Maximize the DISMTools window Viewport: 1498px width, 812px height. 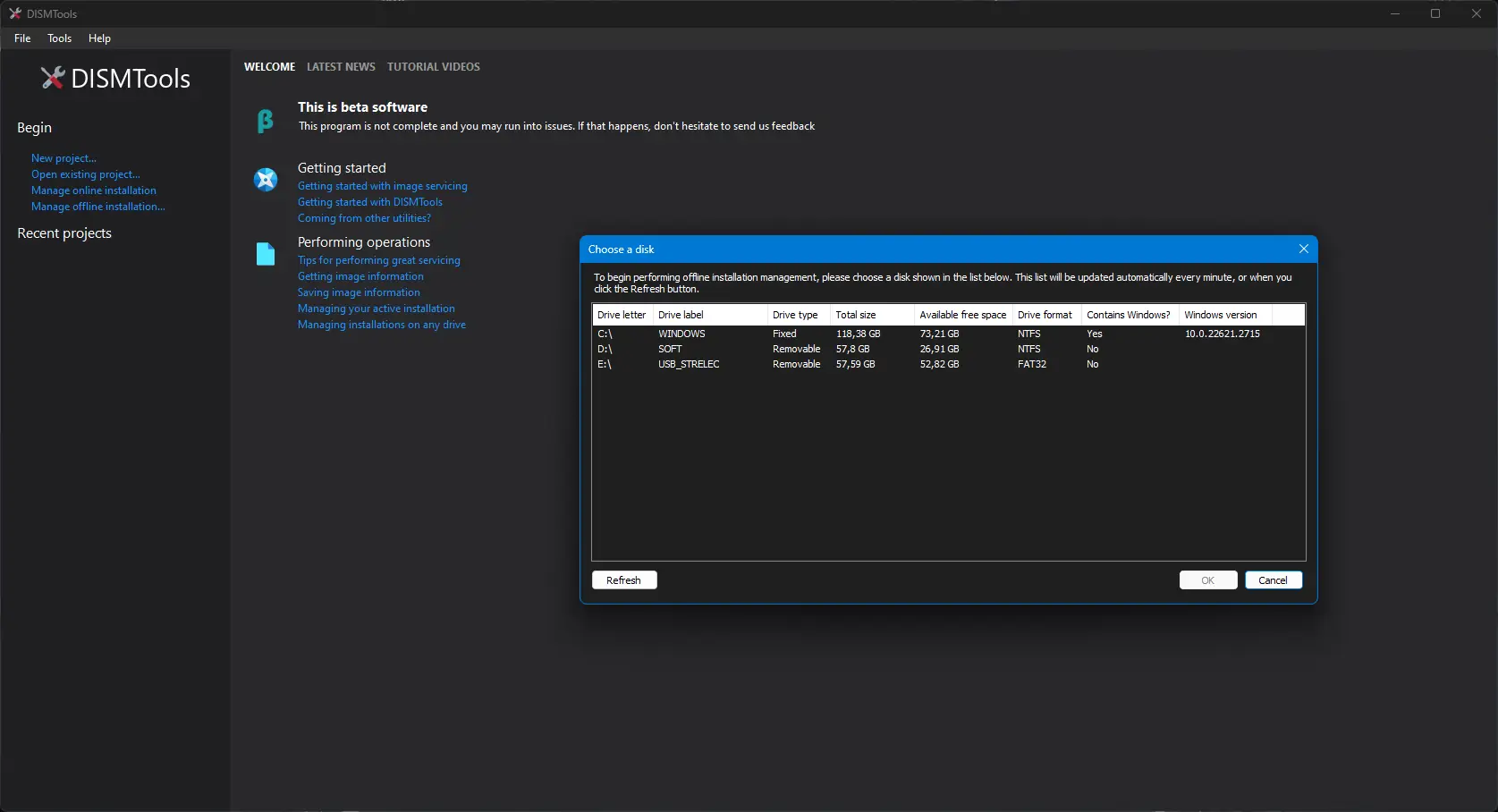pyautogui.click(x=1435, y=13)
